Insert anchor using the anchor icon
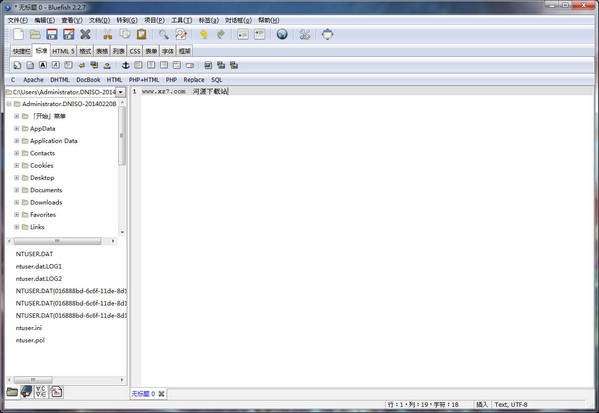Image resolution: width=599 pixels, height=413 pixels. [x=125, y=65]
